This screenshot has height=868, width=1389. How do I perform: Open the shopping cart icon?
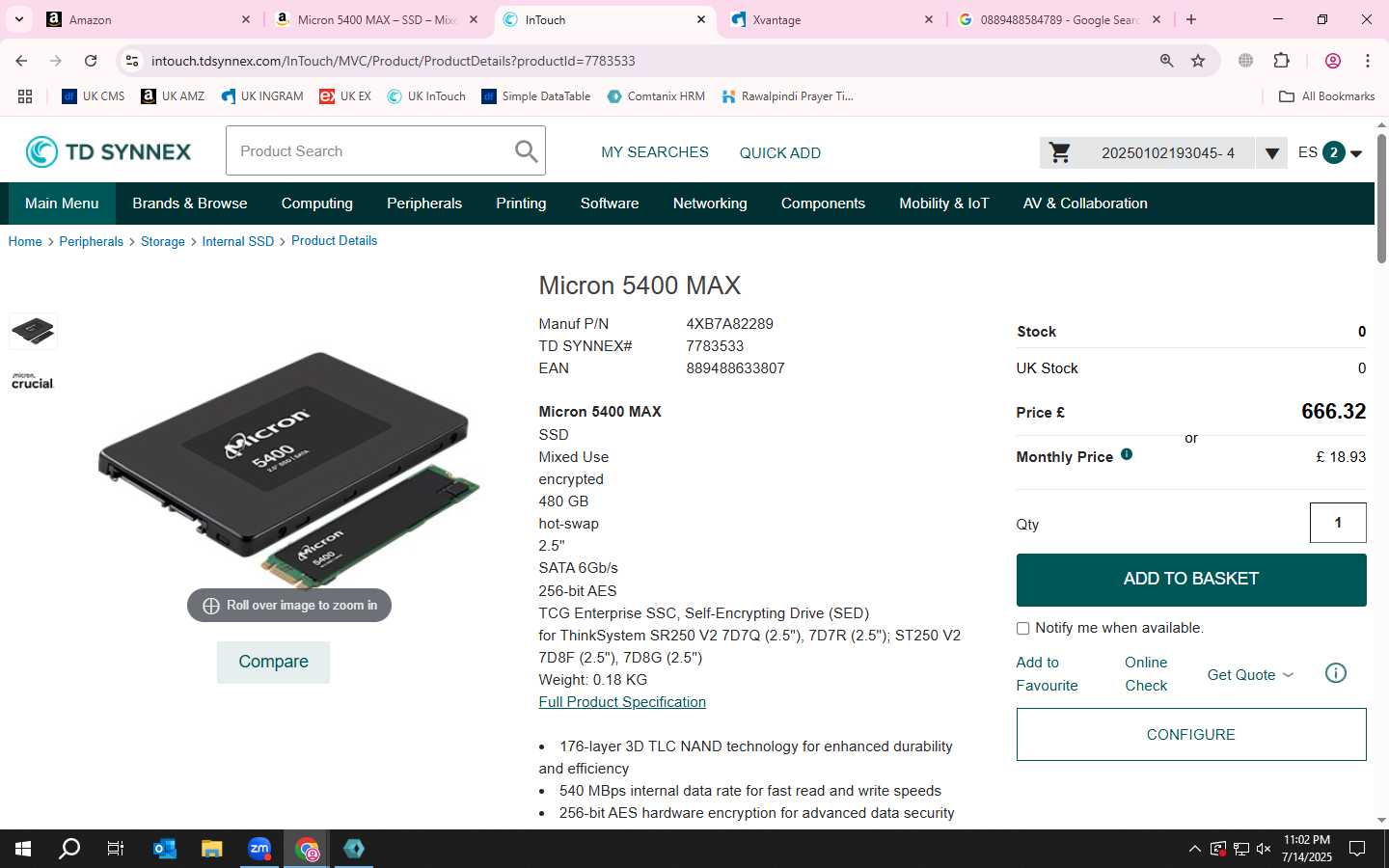point(1060,152)
